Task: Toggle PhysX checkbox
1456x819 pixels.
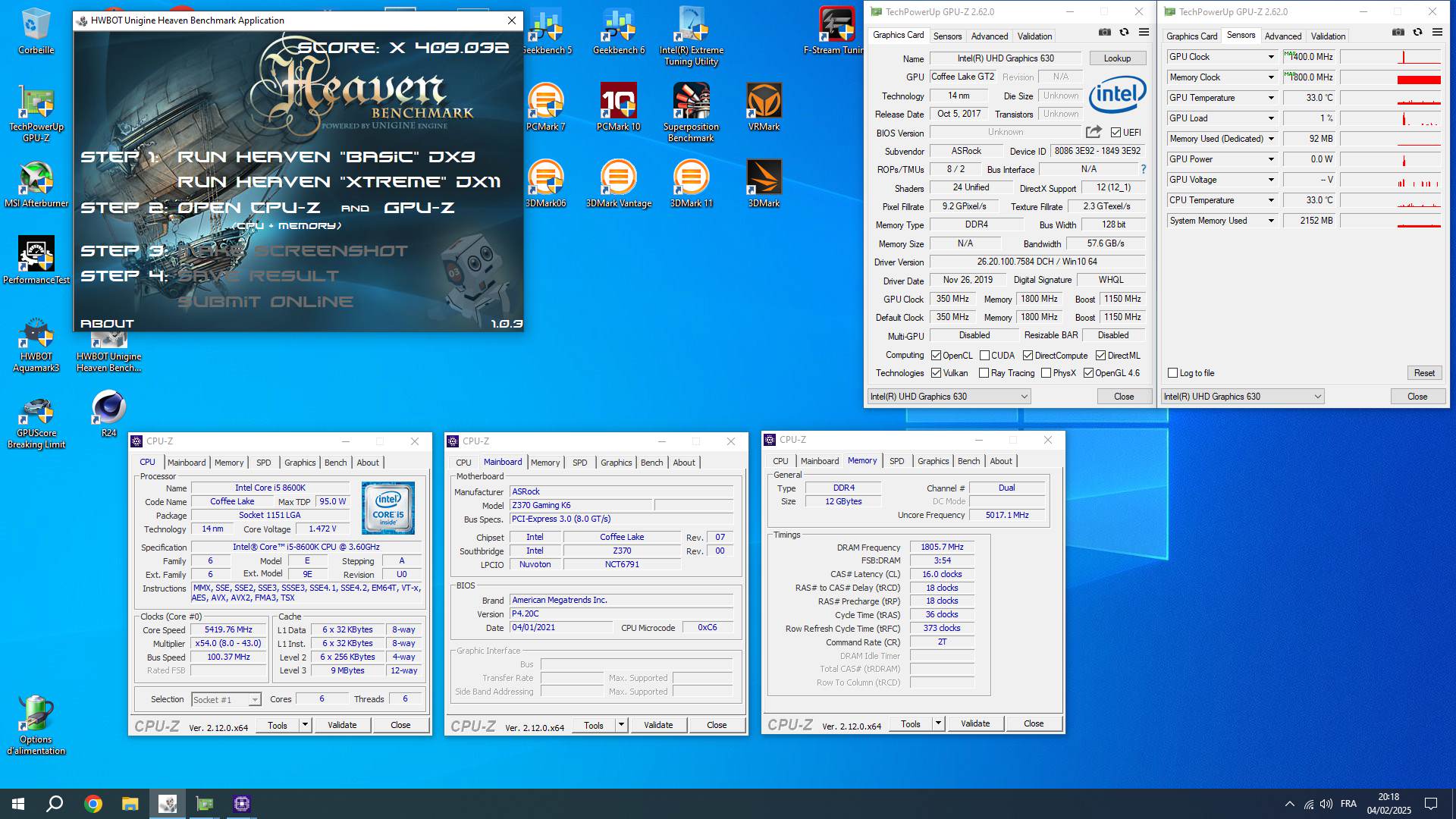Action: pyautogui.click(x=1046, y=373)
